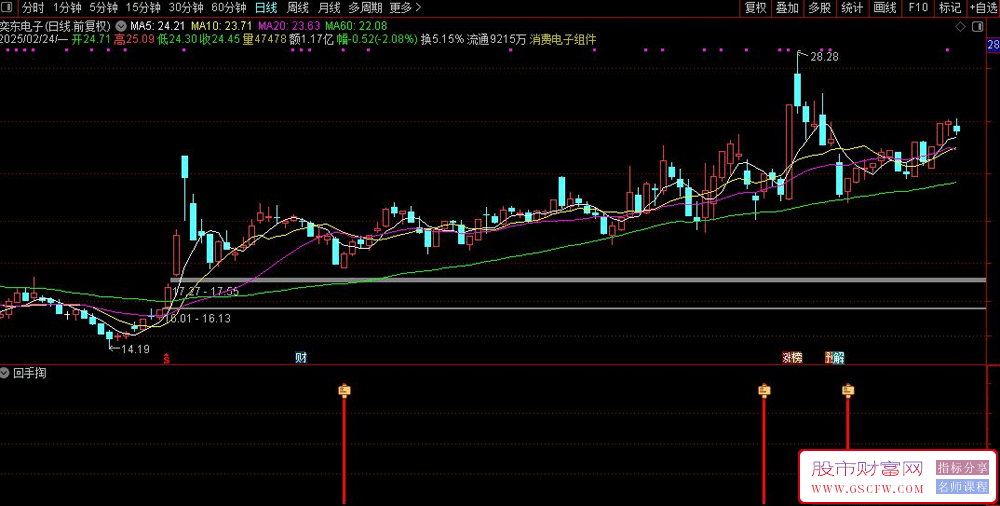This screenshot has width=1000, height=506.
Task: Click the 指标分享 link in banner
Action: point(962,468)
